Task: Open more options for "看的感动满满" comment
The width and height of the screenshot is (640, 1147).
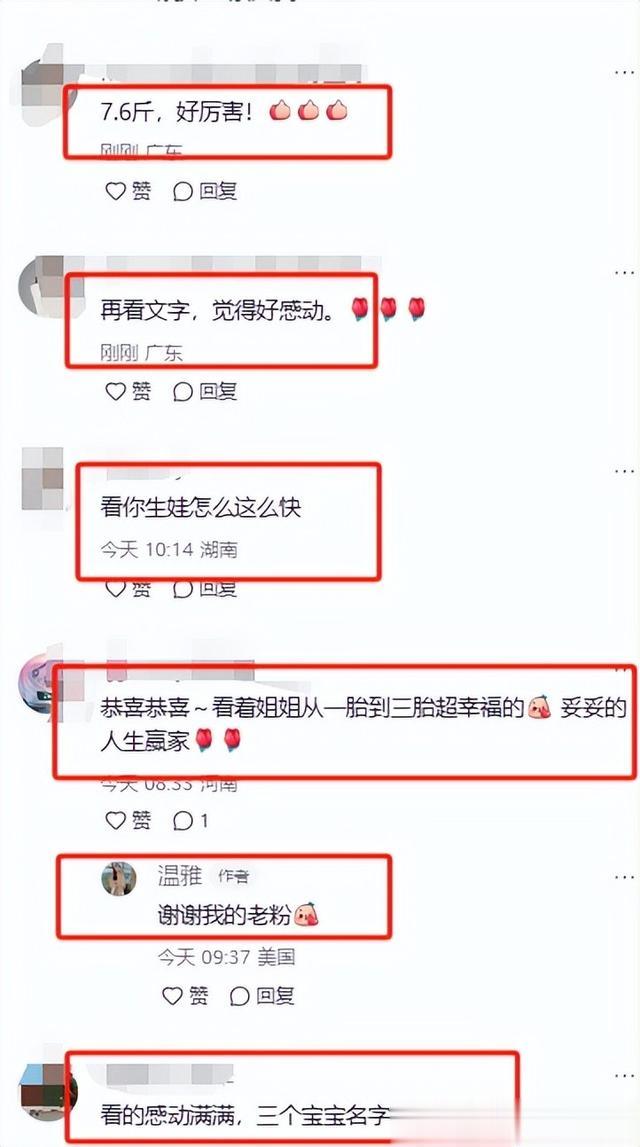Action: 624,1075
